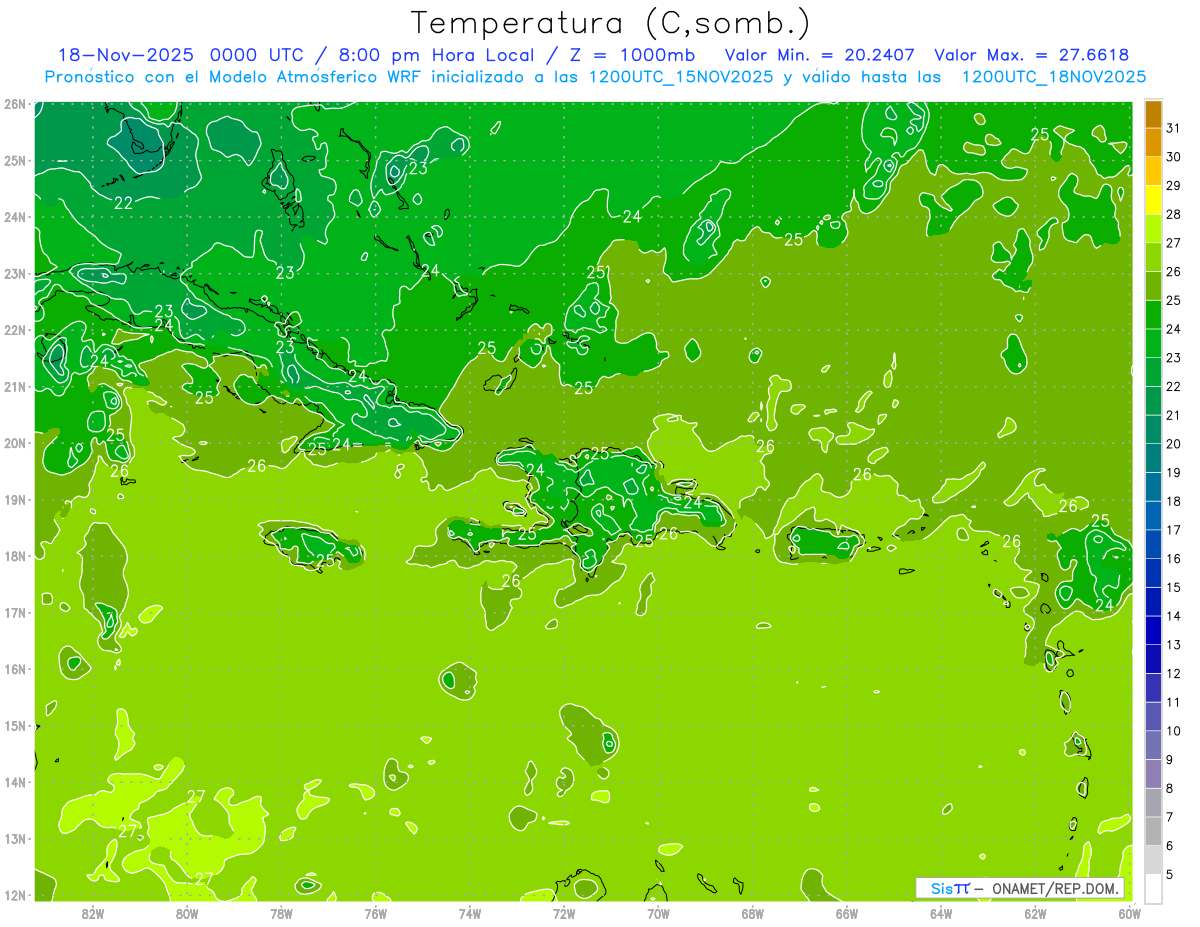1200x927 pixels.
Task: Click longitude axis label "72W"
Action: point(564,913)
